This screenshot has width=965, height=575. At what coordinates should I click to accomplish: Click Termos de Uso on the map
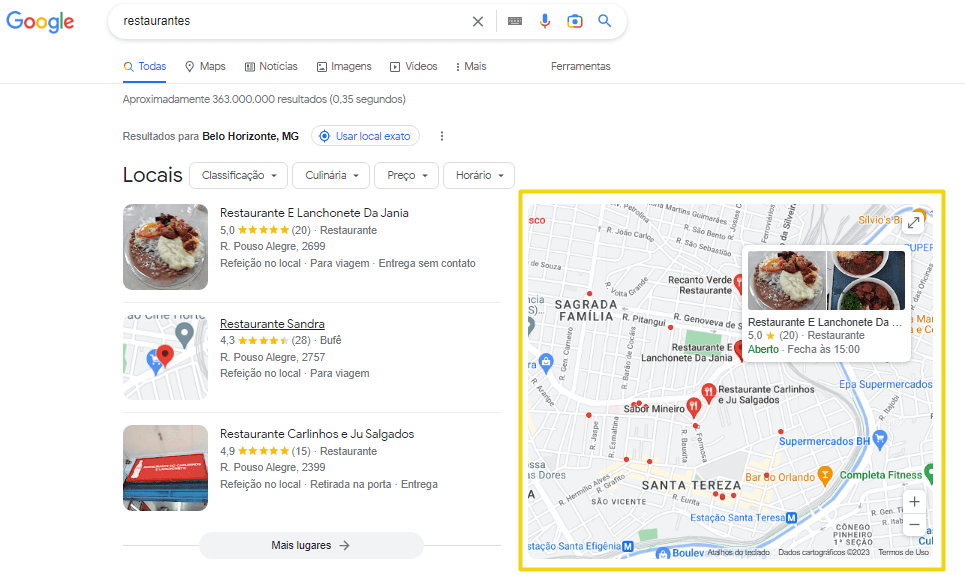coord(903,552)
